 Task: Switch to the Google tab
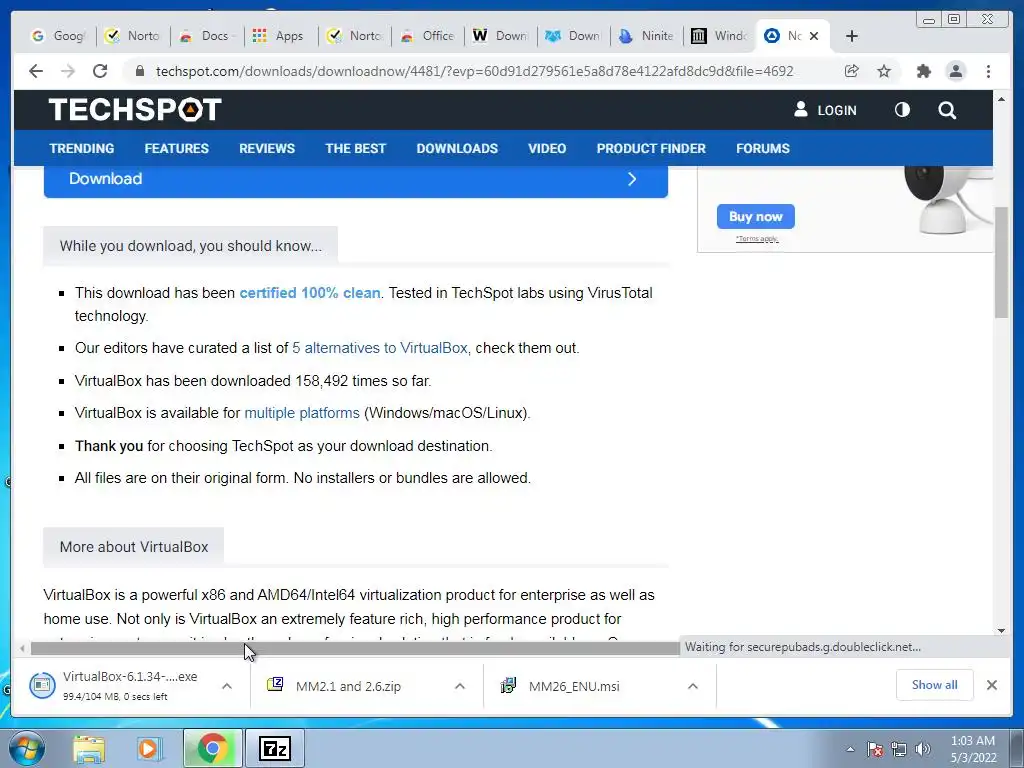(x=59, y=36)
